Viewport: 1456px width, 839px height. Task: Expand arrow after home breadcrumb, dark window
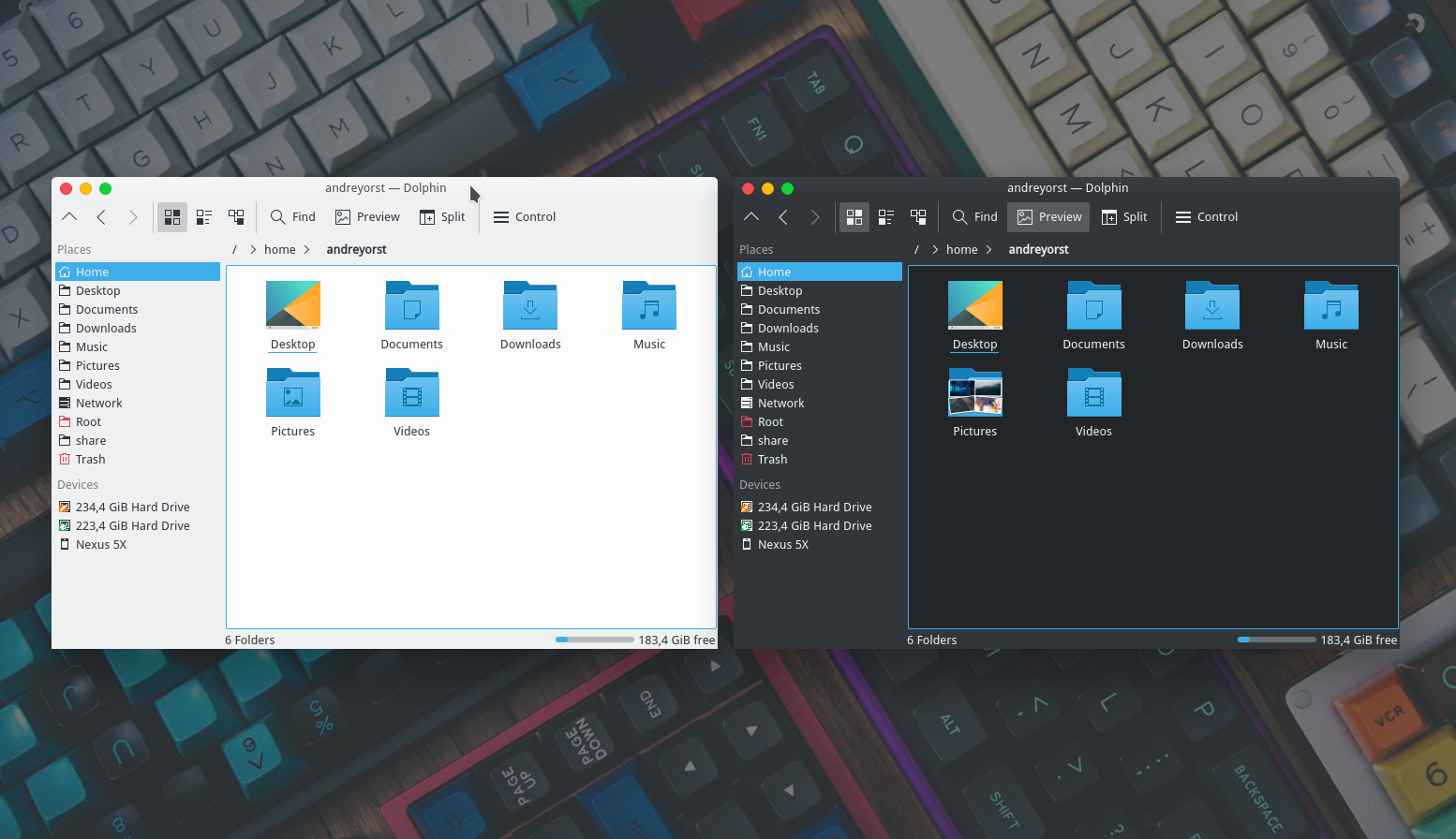click(988, 249)
